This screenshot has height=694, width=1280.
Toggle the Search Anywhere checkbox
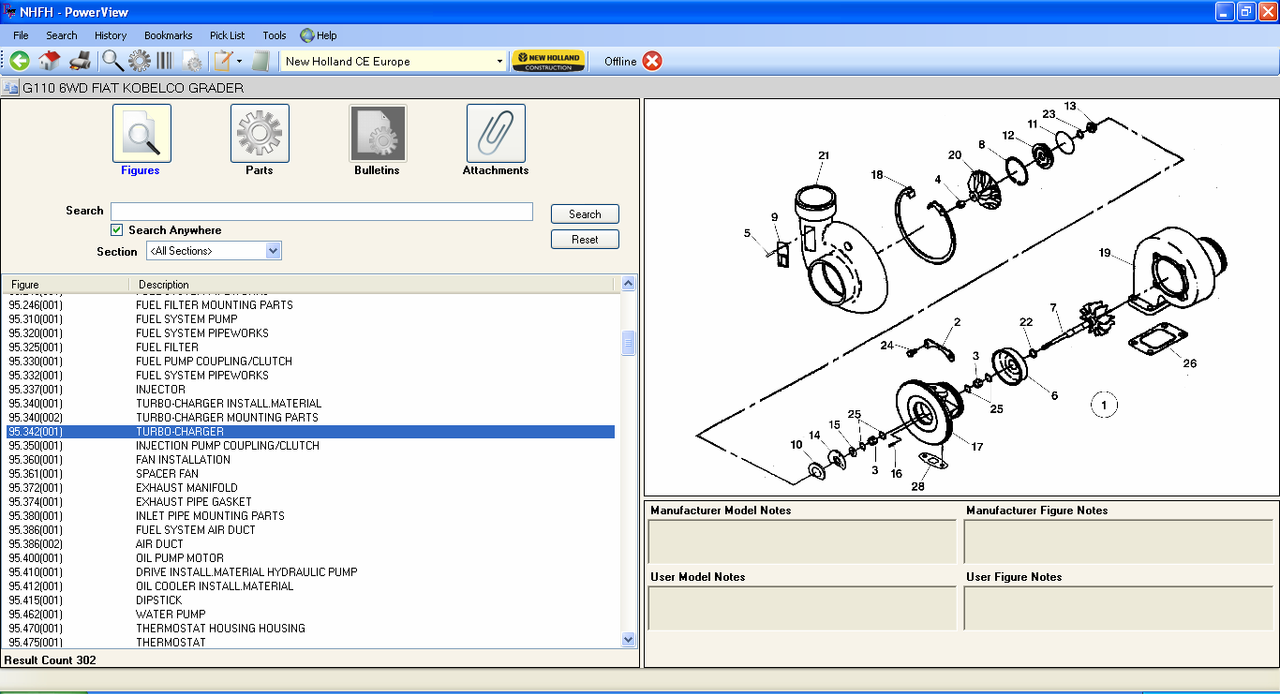(117, 230)
